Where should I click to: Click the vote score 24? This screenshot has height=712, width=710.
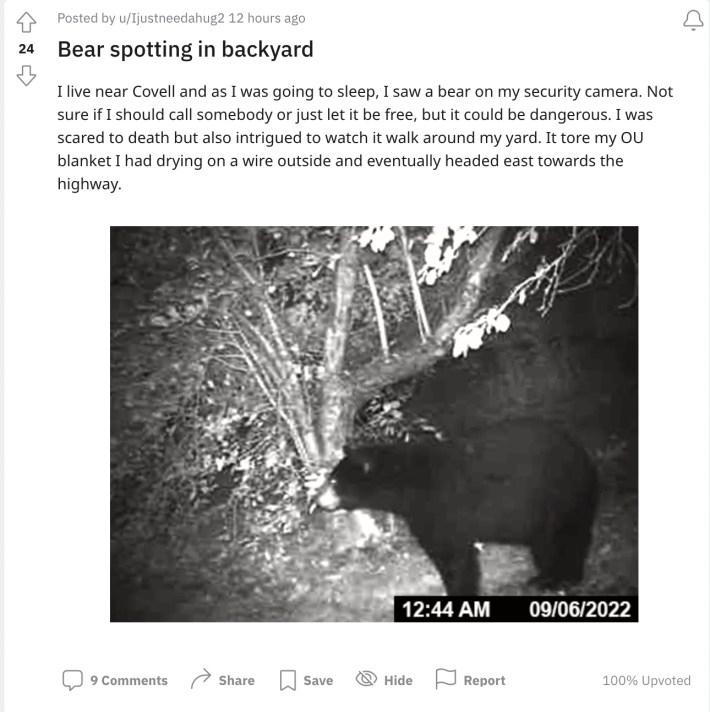click(x=26, y=49)
